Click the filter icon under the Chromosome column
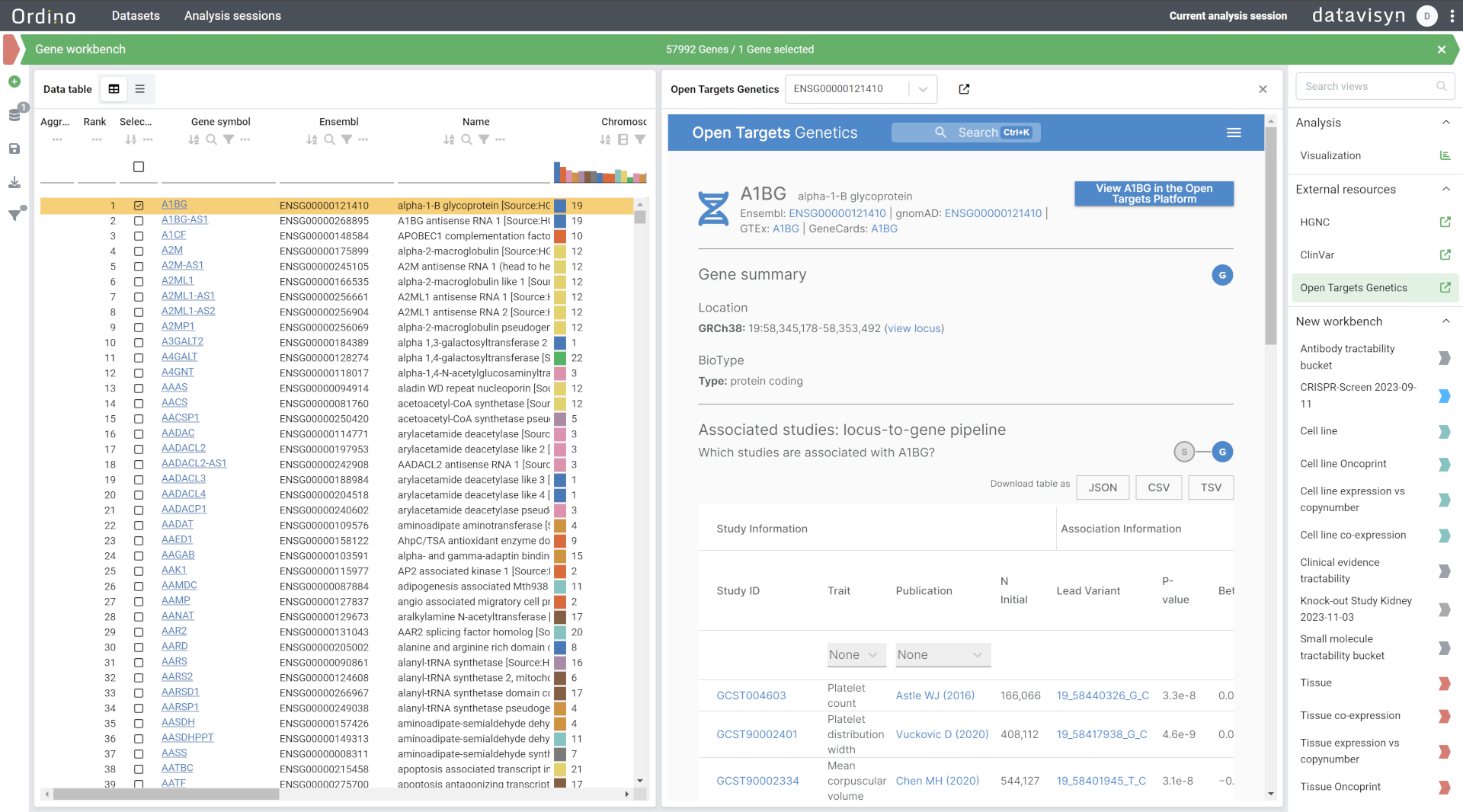1463x812 pixels. coord(640,139)
